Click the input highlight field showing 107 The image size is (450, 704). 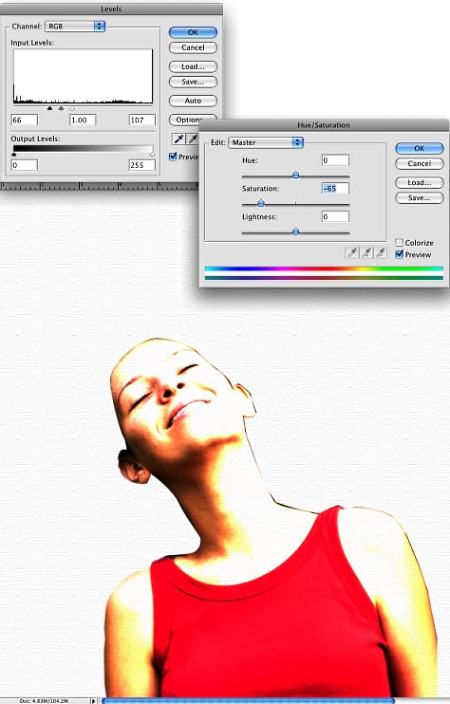142,120
